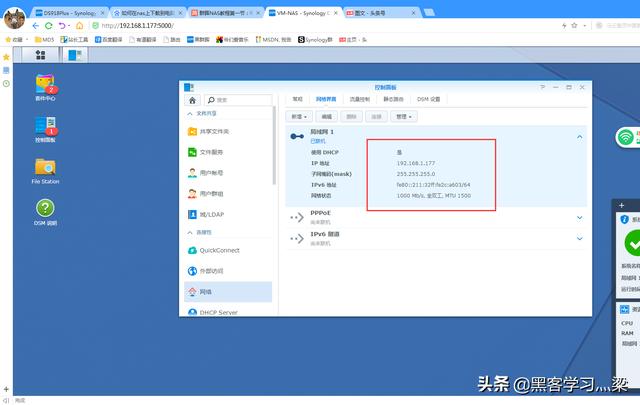Open the Create dropdown button

click(x=299, y=117)
